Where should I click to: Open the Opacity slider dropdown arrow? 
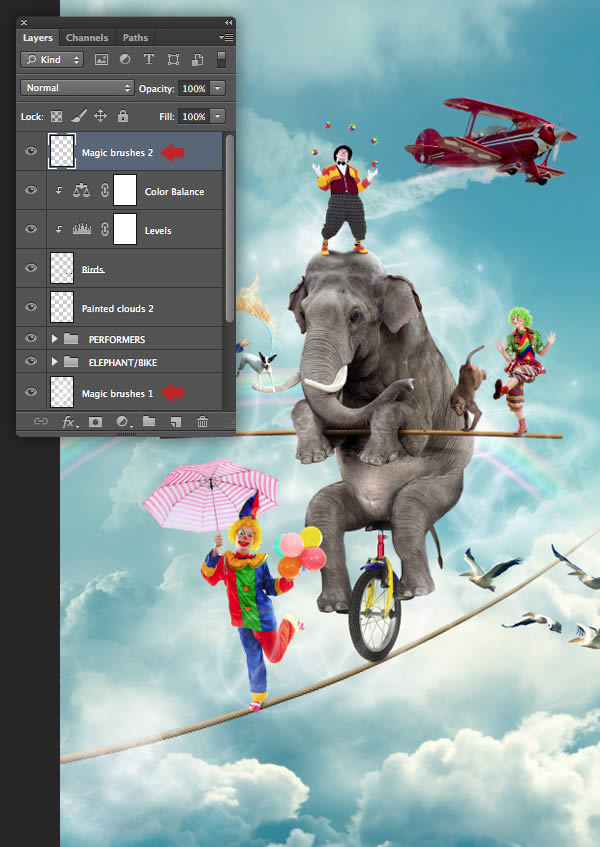[218, 88]
